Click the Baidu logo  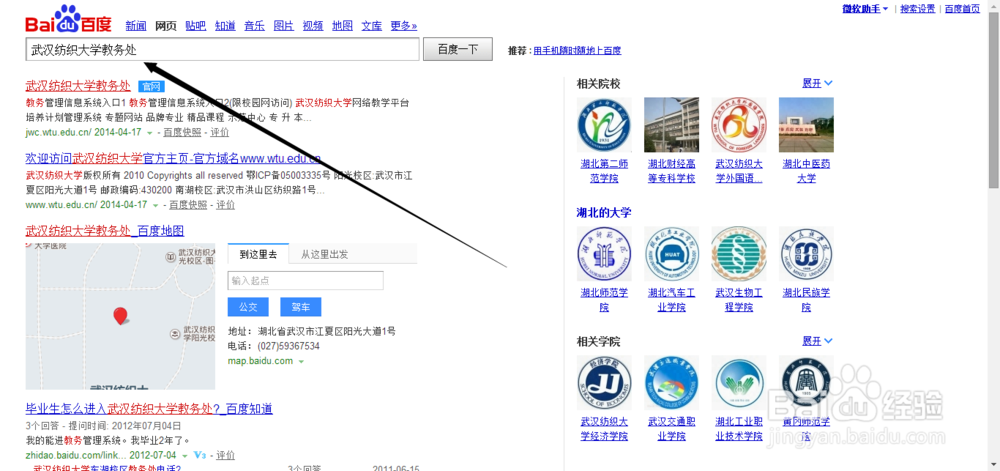coord(68,20)
